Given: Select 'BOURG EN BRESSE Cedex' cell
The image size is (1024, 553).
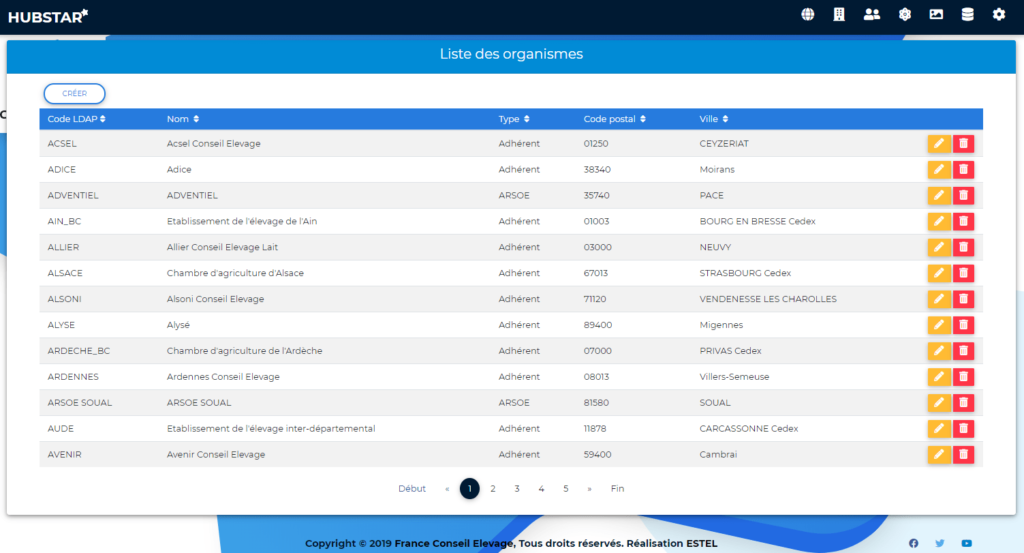Looking at the screenshot, I should [758, 221].
